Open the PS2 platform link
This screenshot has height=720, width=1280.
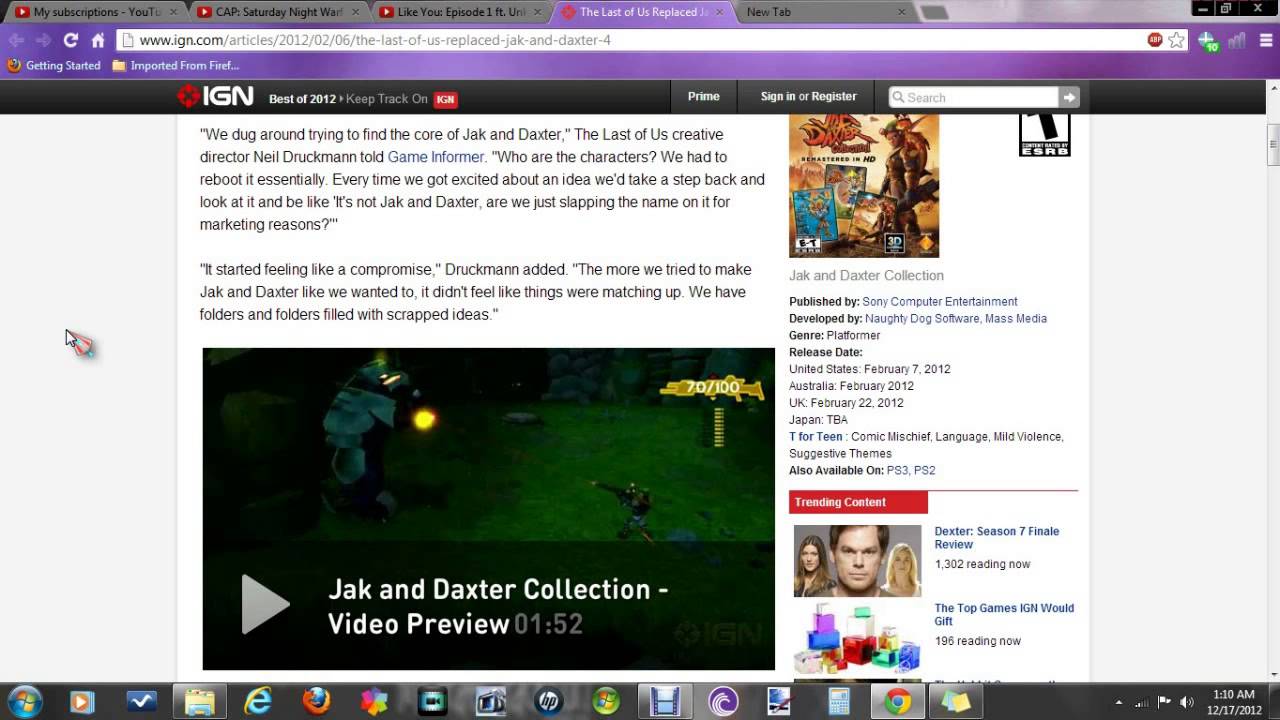[x=925, y=470]
